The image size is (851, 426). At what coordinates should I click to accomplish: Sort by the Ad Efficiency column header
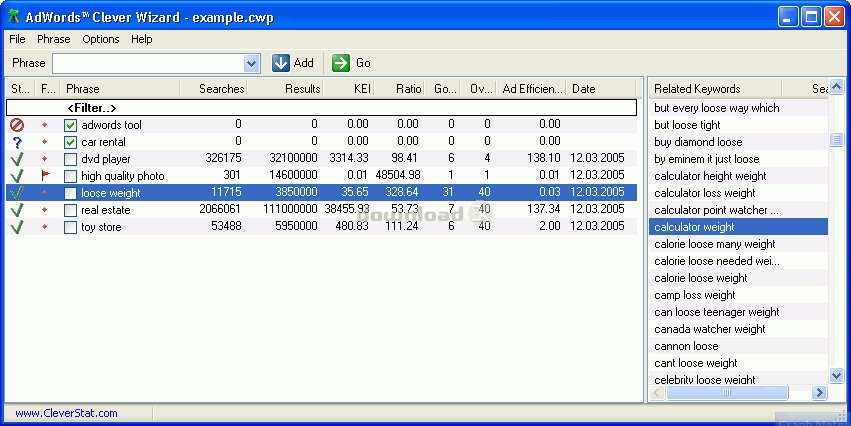point(531,88)
